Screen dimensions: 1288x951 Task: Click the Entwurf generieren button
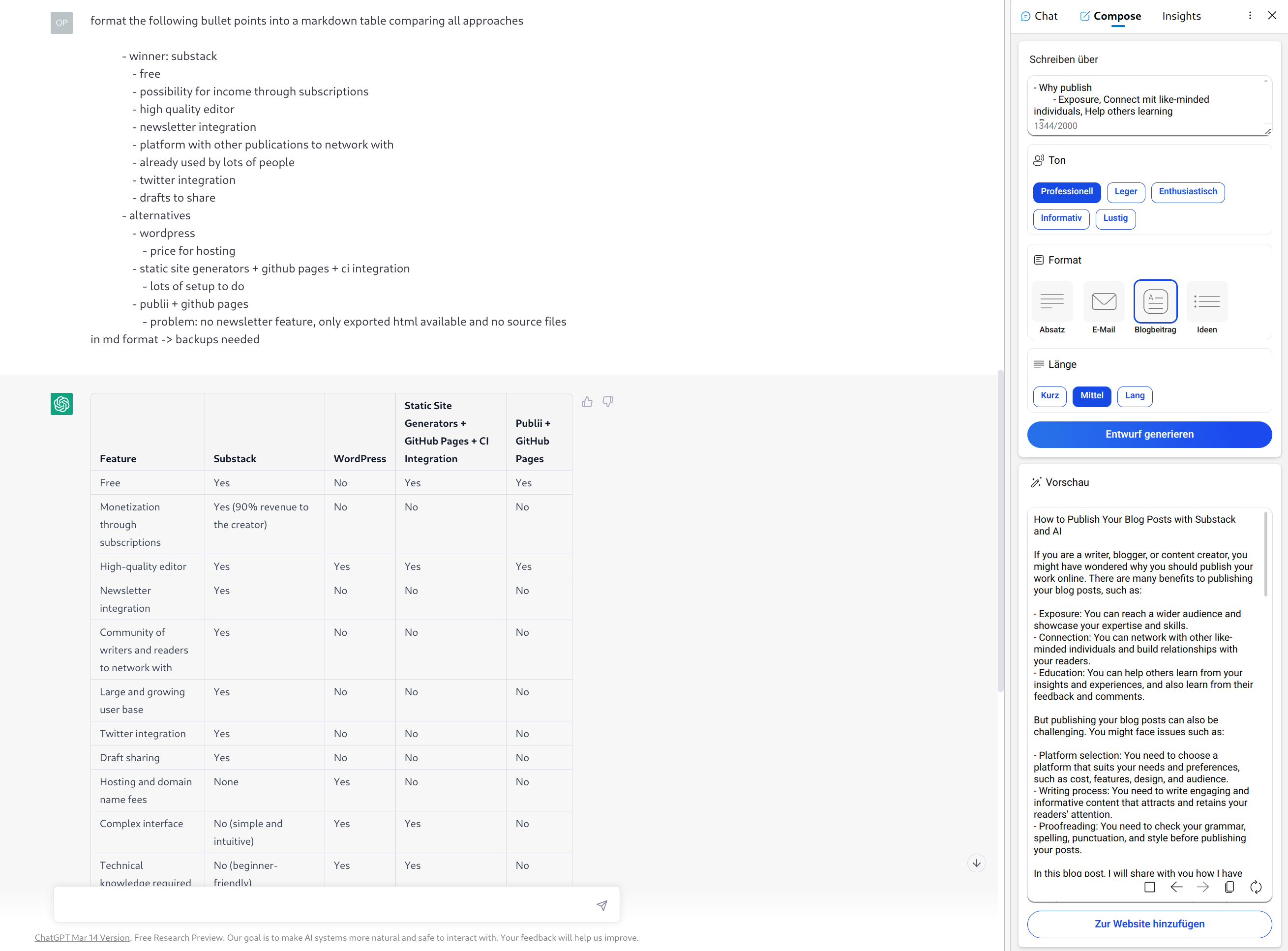[x=1149, y=435]
